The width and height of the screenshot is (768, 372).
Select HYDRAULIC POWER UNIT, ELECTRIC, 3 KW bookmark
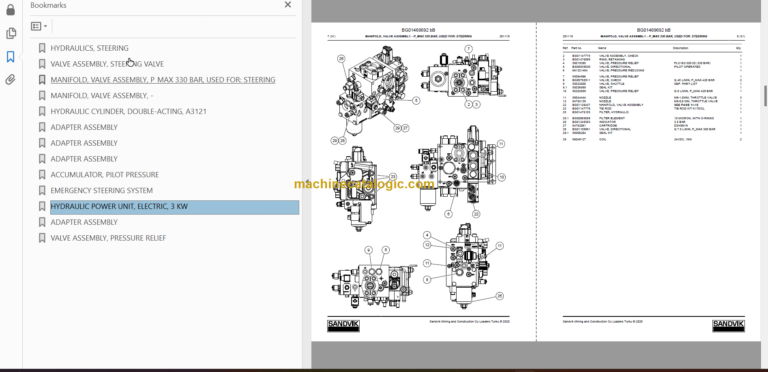click(x=174, y=207)
